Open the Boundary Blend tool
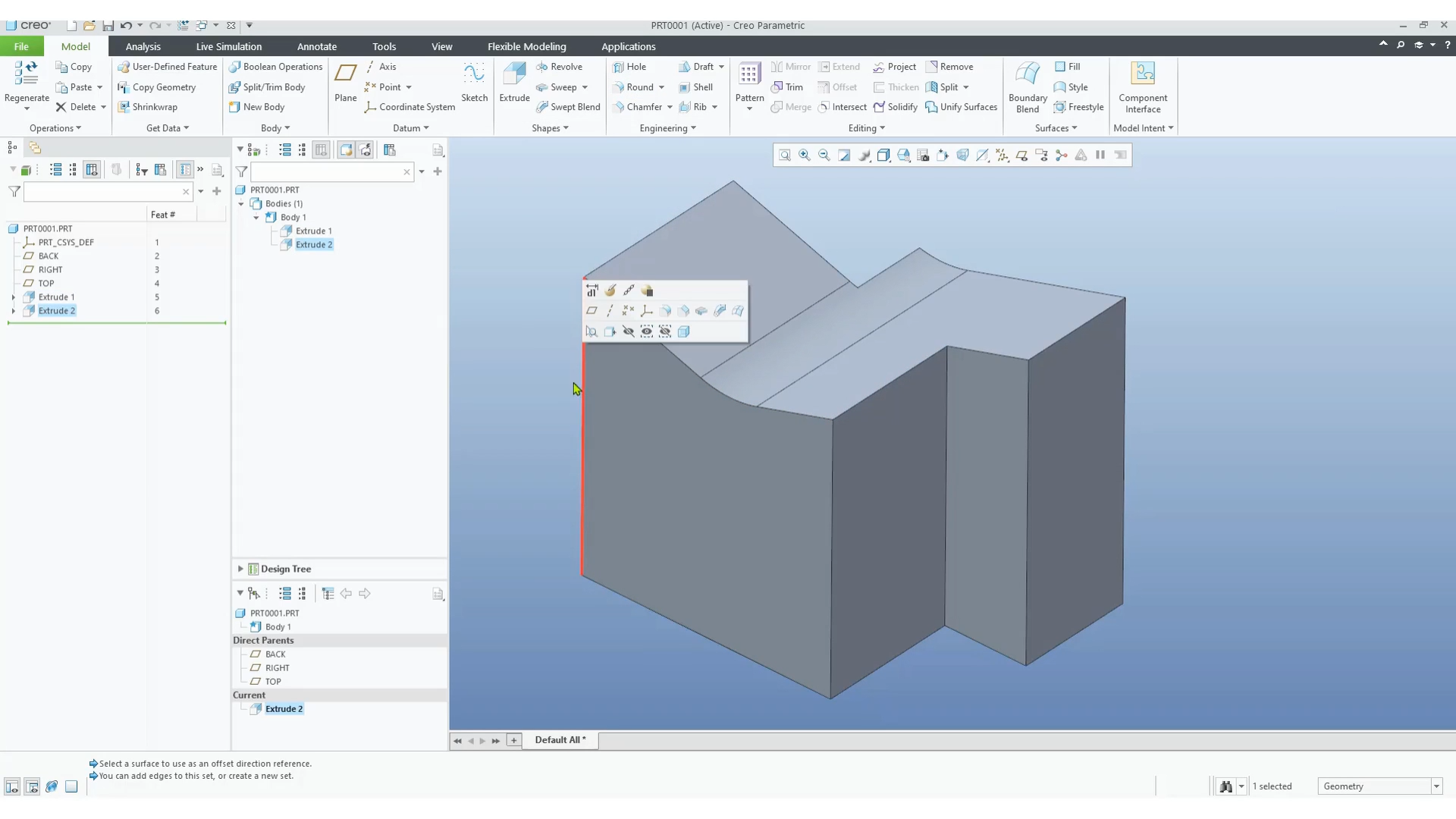Screen dimensions: 1456x819 [1028, 87]
